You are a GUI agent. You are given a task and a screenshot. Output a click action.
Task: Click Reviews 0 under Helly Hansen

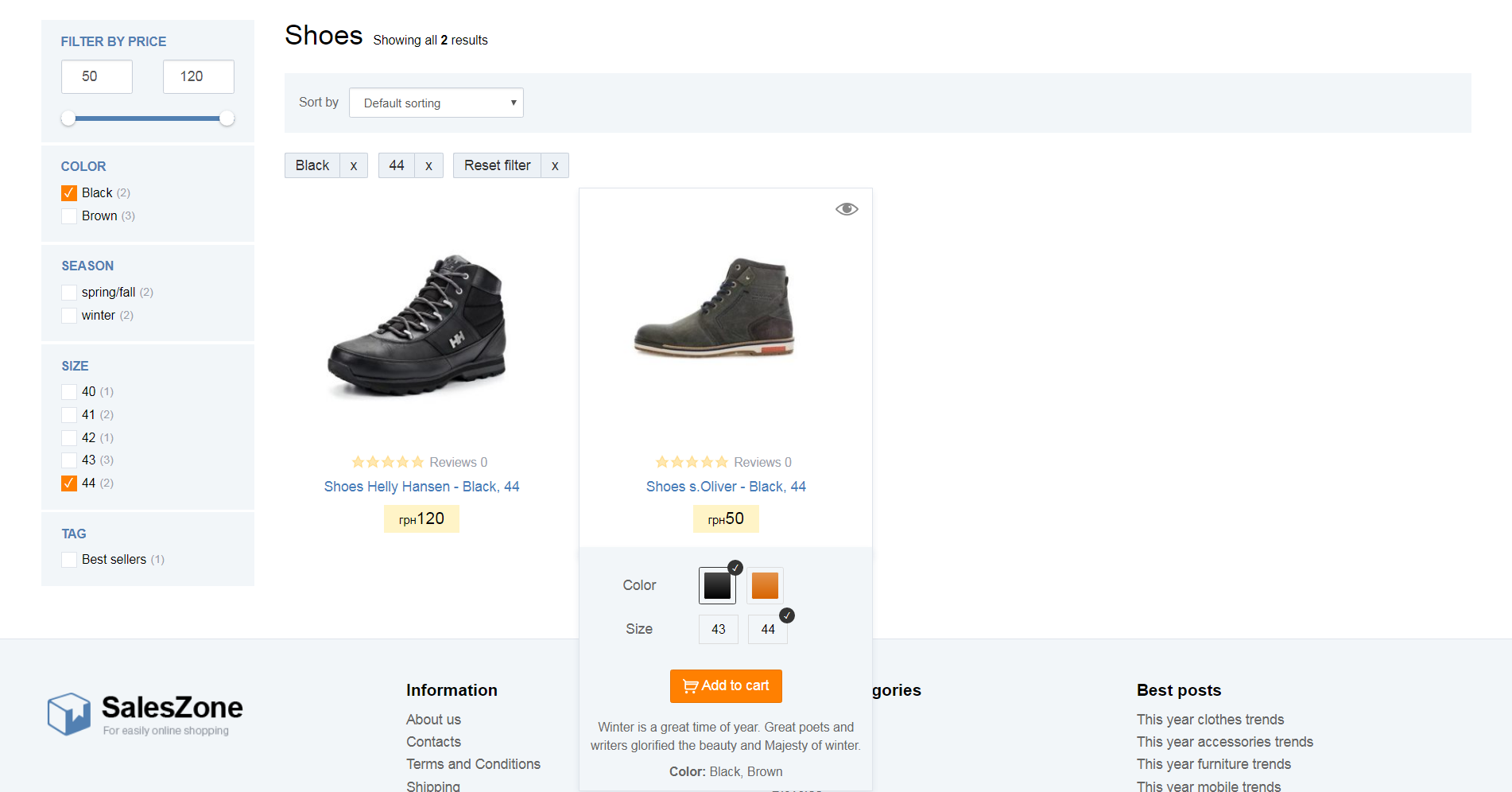point(459,462)
